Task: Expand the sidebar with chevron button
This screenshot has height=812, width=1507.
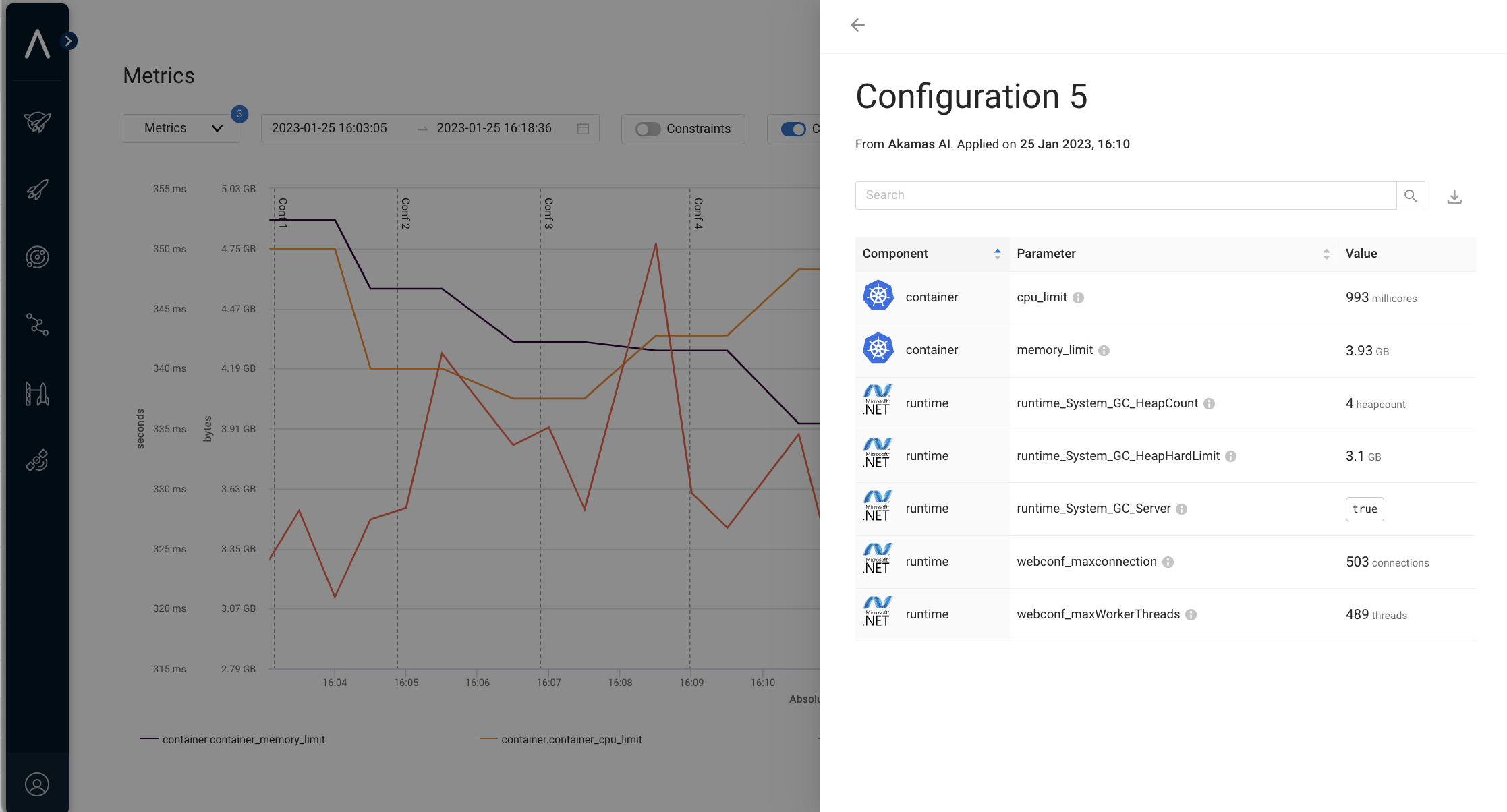Action: click(x=68, y=41)
